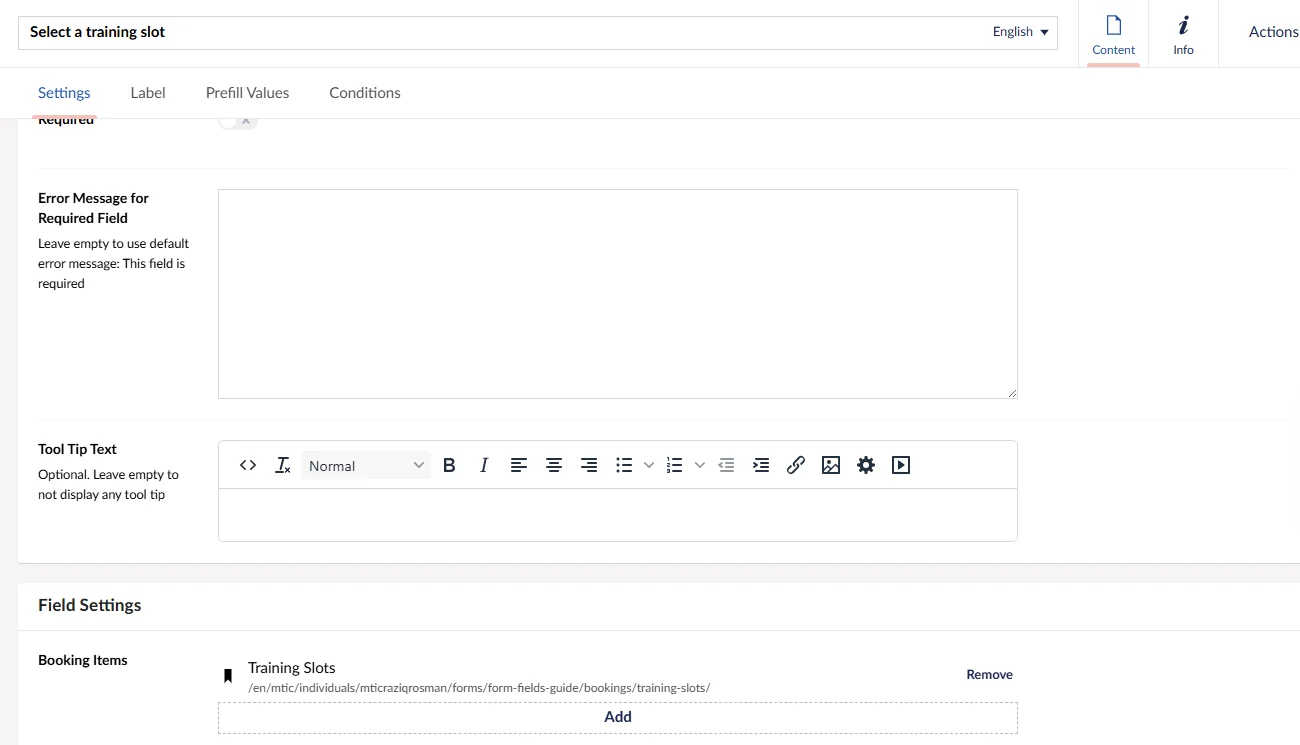Viewport: 1300px width, 745px height.
Task: Open the editor settings gear icon
Action: (x=865, y=465)
